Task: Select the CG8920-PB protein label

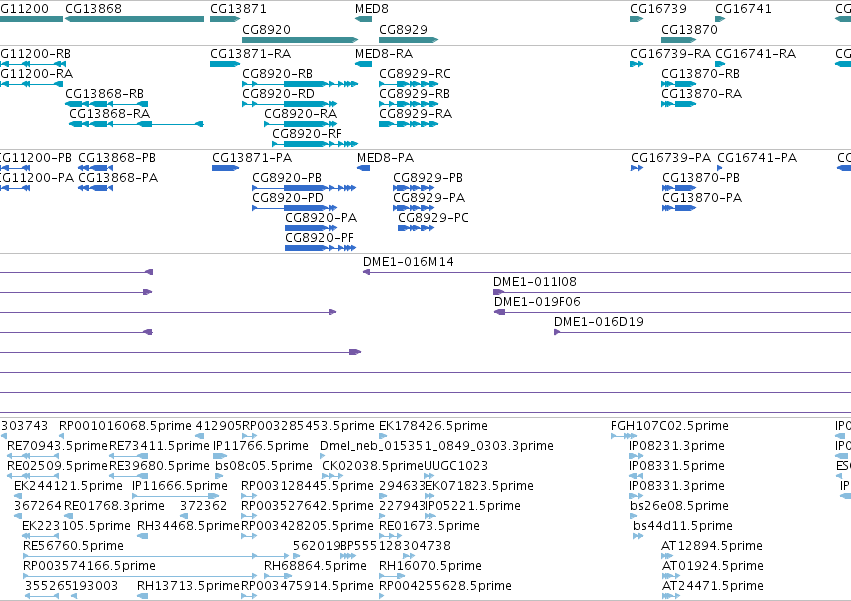Action: (x=287, y=178)
